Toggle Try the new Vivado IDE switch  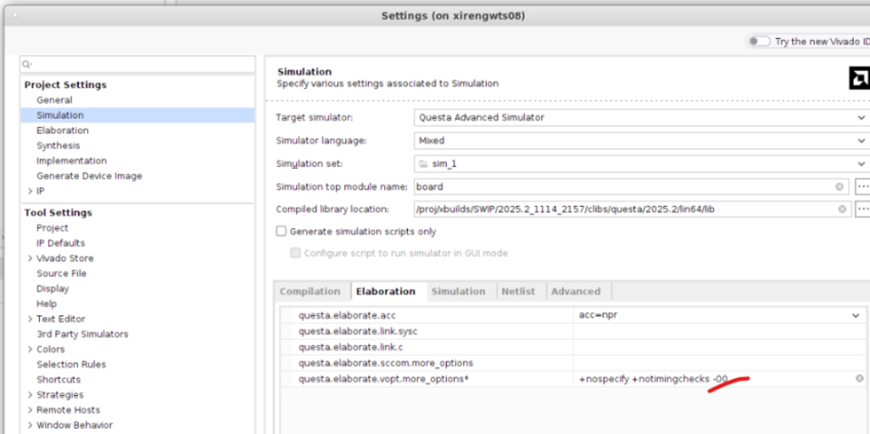click(x=758, y=42)
